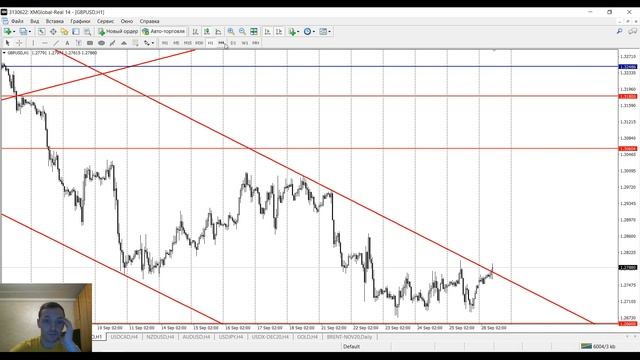
Task: Switch timeframe to M15
Action: pos(188,43)
